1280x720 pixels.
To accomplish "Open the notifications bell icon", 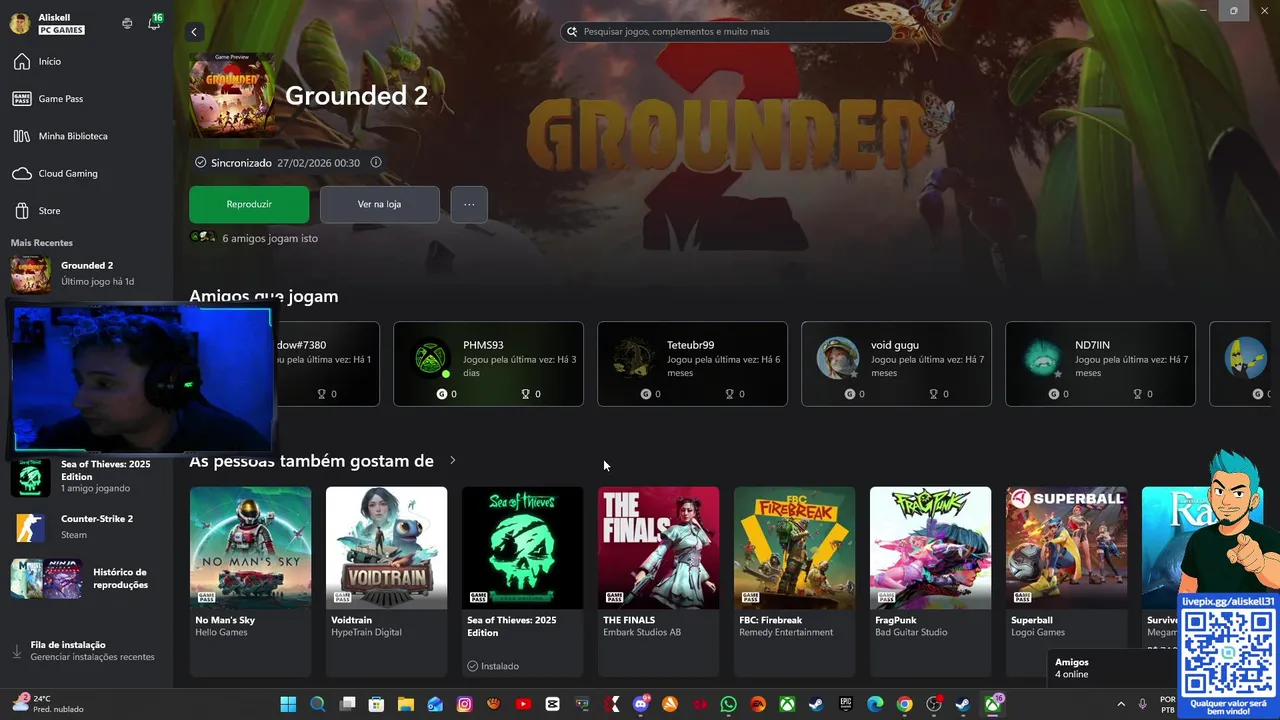I will tap(154, 24).
